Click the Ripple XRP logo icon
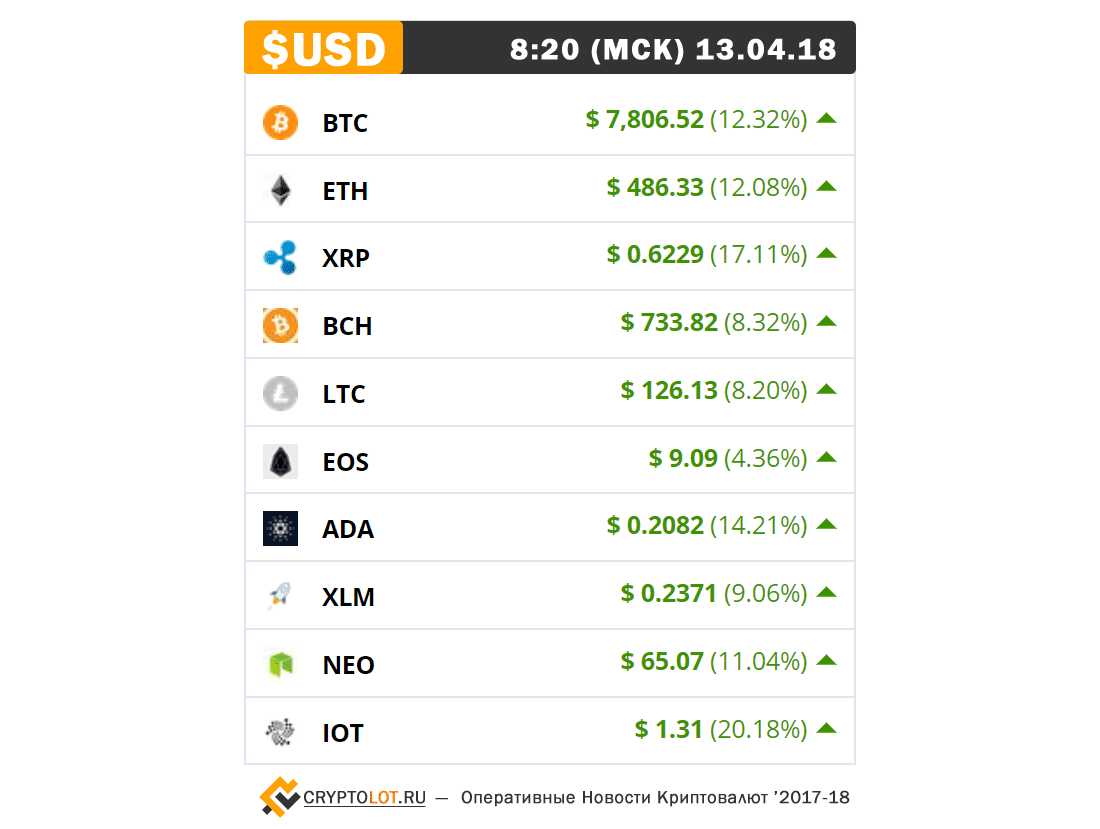1100x829 pixels. (280, 258)
